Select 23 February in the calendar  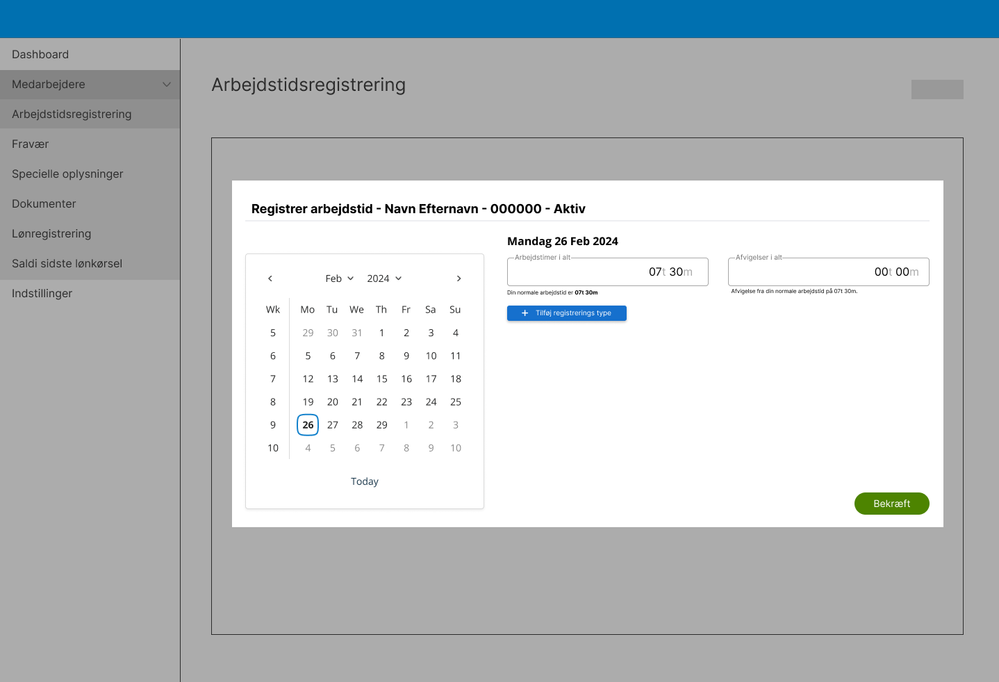pyautogui.click(x=406, y=402)
